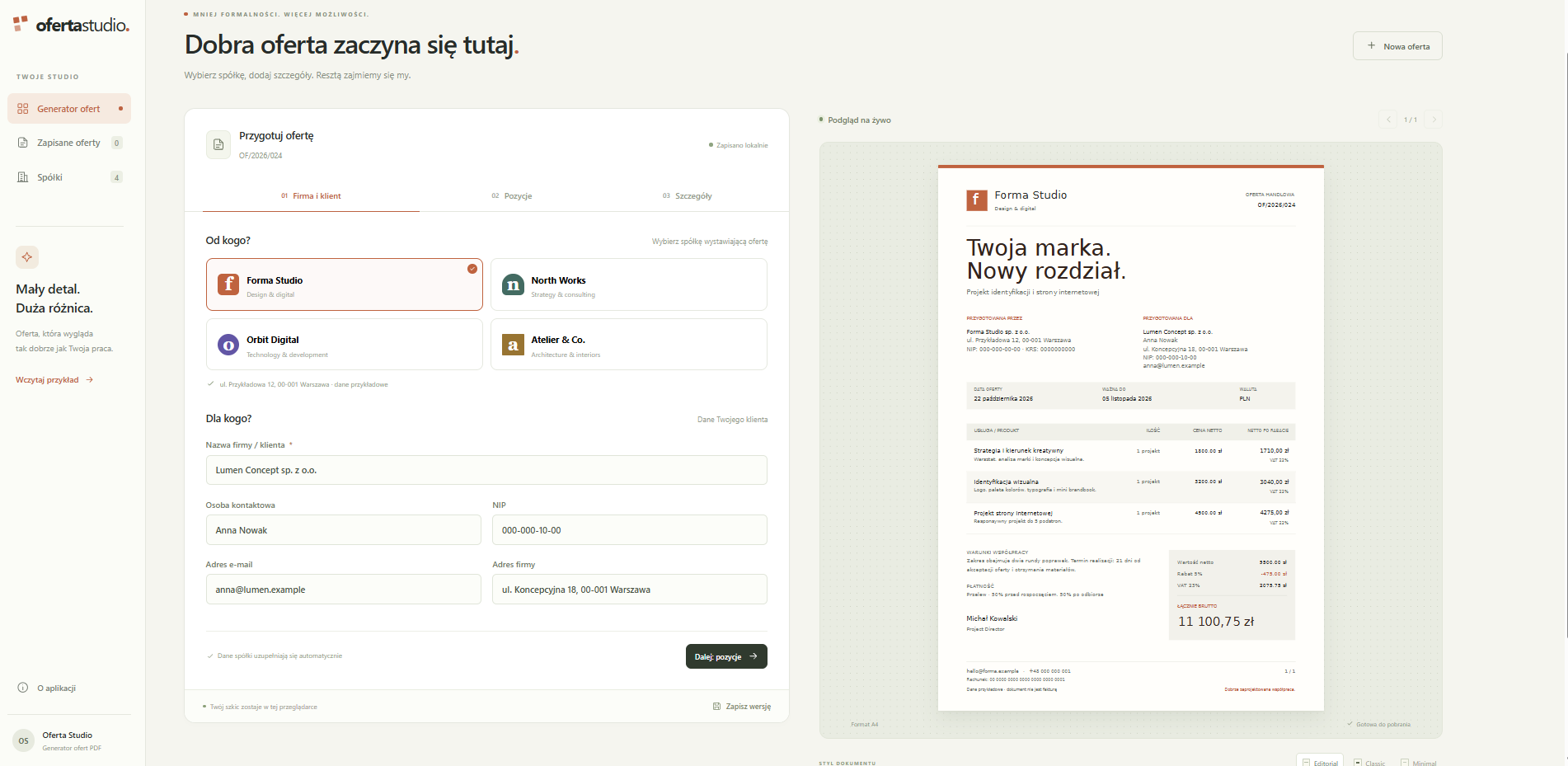
Task: Click Nowa oferta button
Action: coord(1397,46)
